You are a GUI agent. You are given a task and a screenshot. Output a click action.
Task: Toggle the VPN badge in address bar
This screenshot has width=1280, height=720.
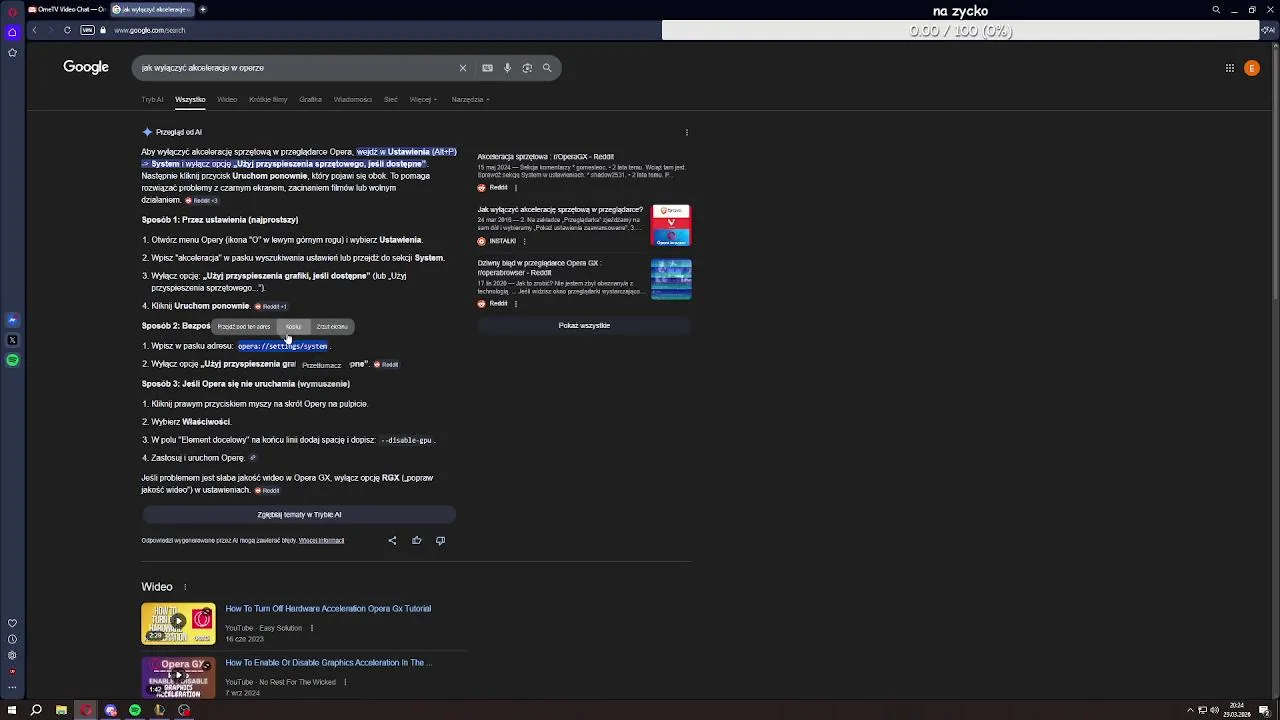87,30
